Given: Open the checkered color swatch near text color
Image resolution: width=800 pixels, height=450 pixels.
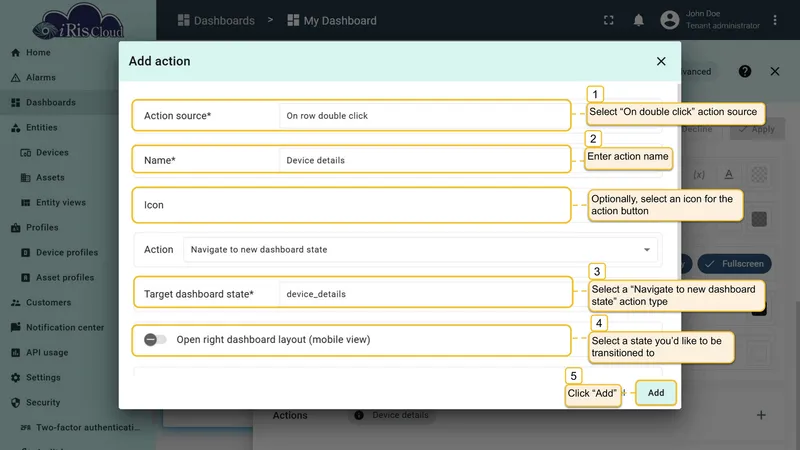Looking at the screenshot, I should click(x=759, y=174).
